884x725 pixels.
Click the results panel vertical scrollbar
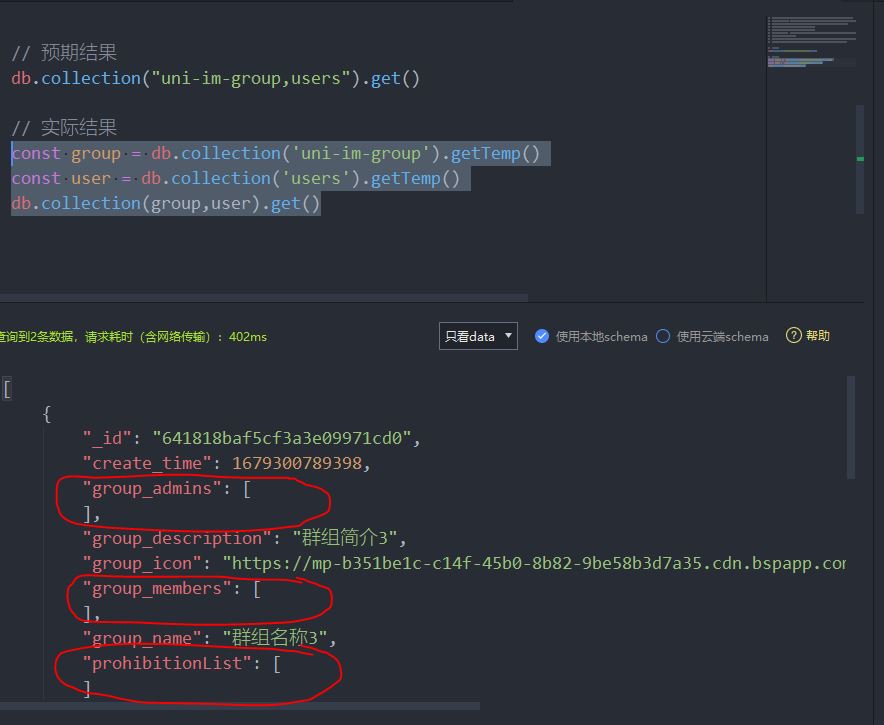pos(851,428)
